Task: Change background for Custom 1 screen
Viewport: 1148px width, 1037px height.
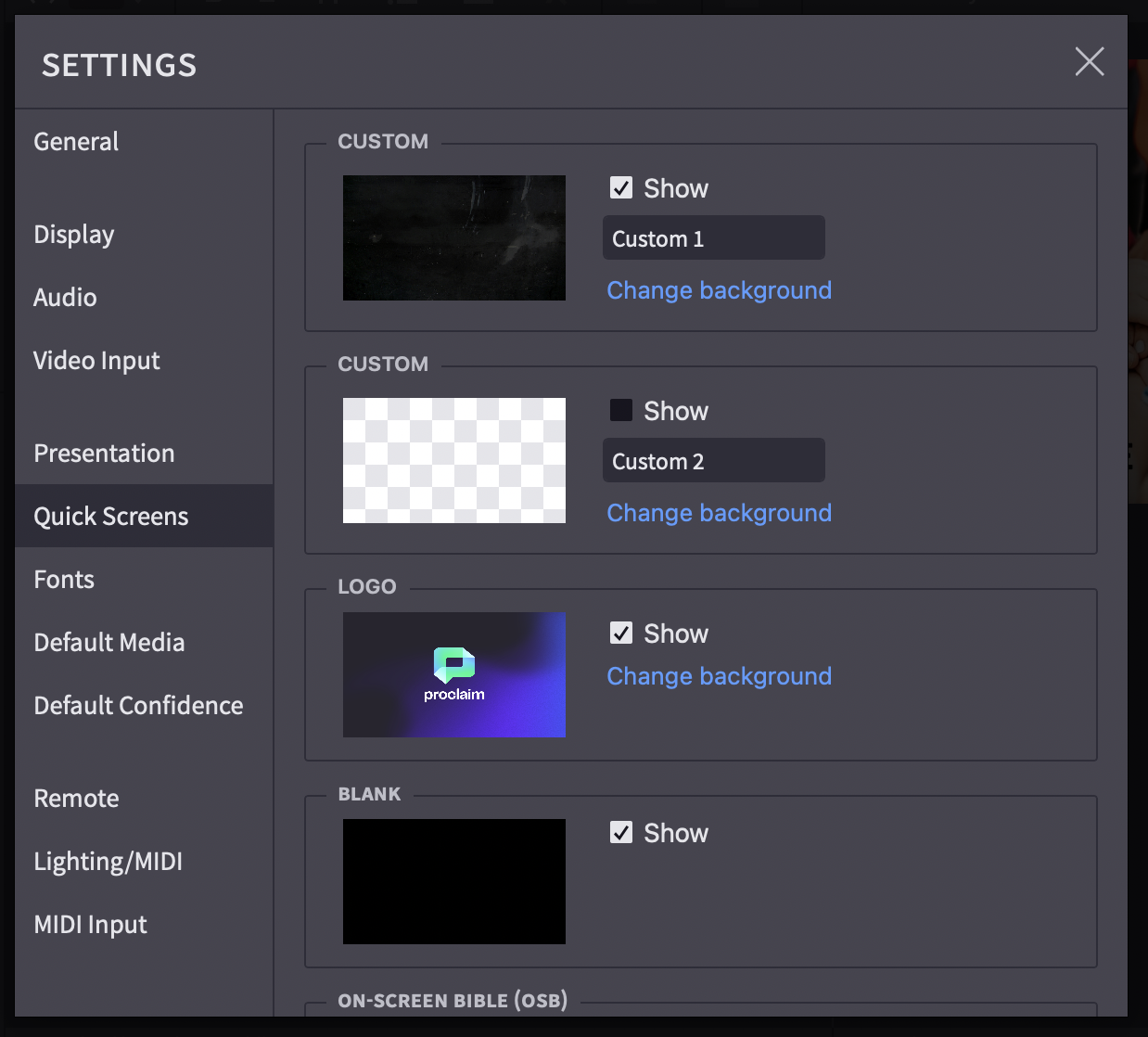Action: 720,290
